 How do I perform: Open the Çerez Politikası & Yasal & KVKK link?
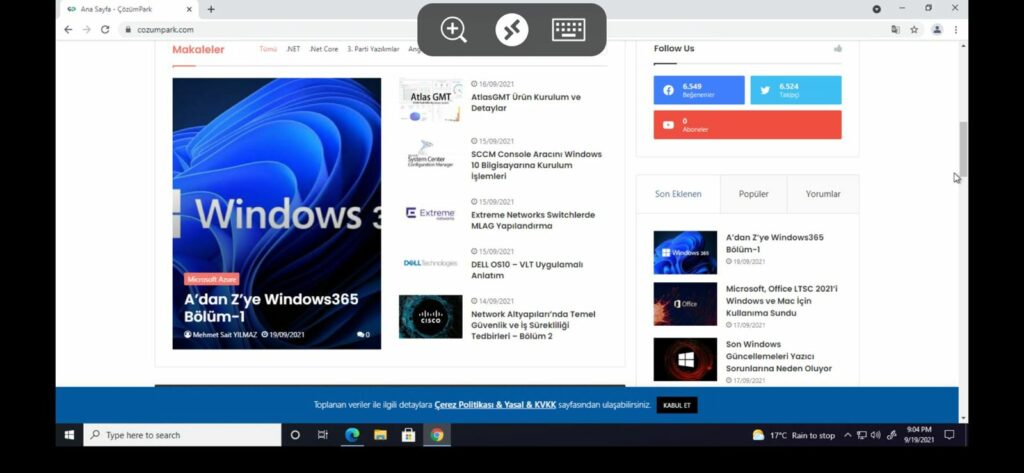[x=495, y=405]
